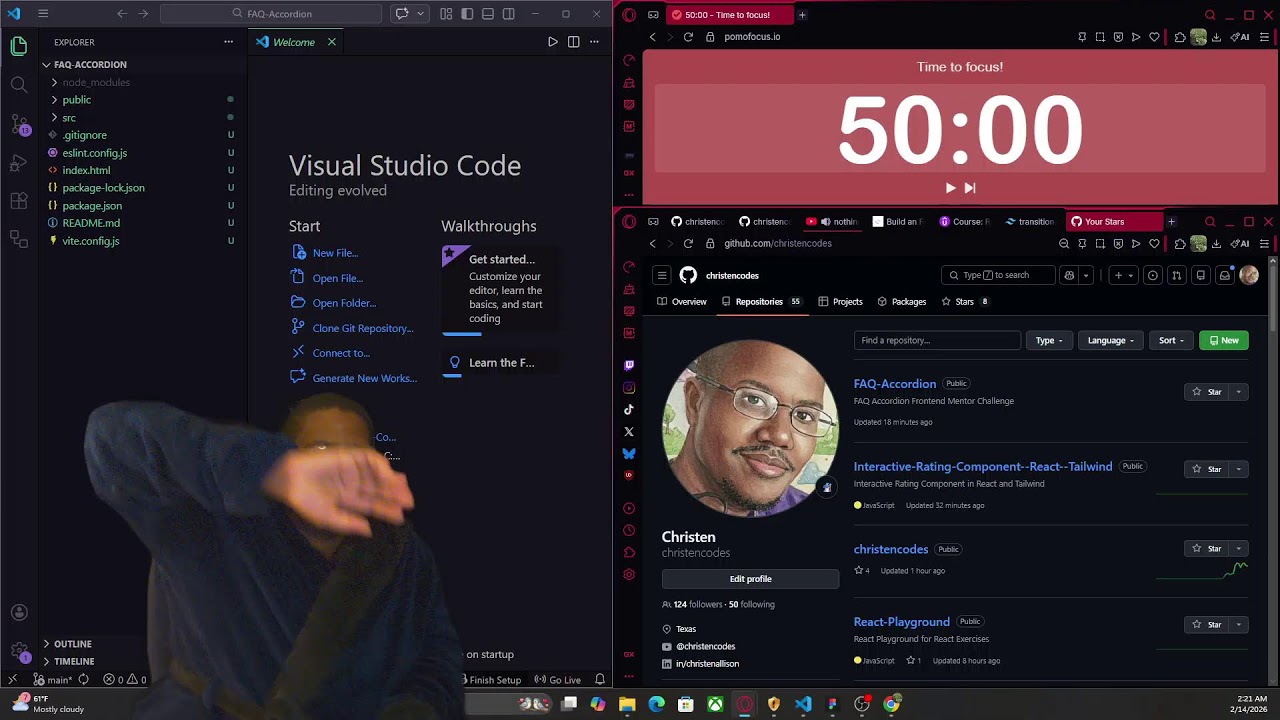Open the Language filter dropdown

pyautogui.click(x=1111, y=340)
